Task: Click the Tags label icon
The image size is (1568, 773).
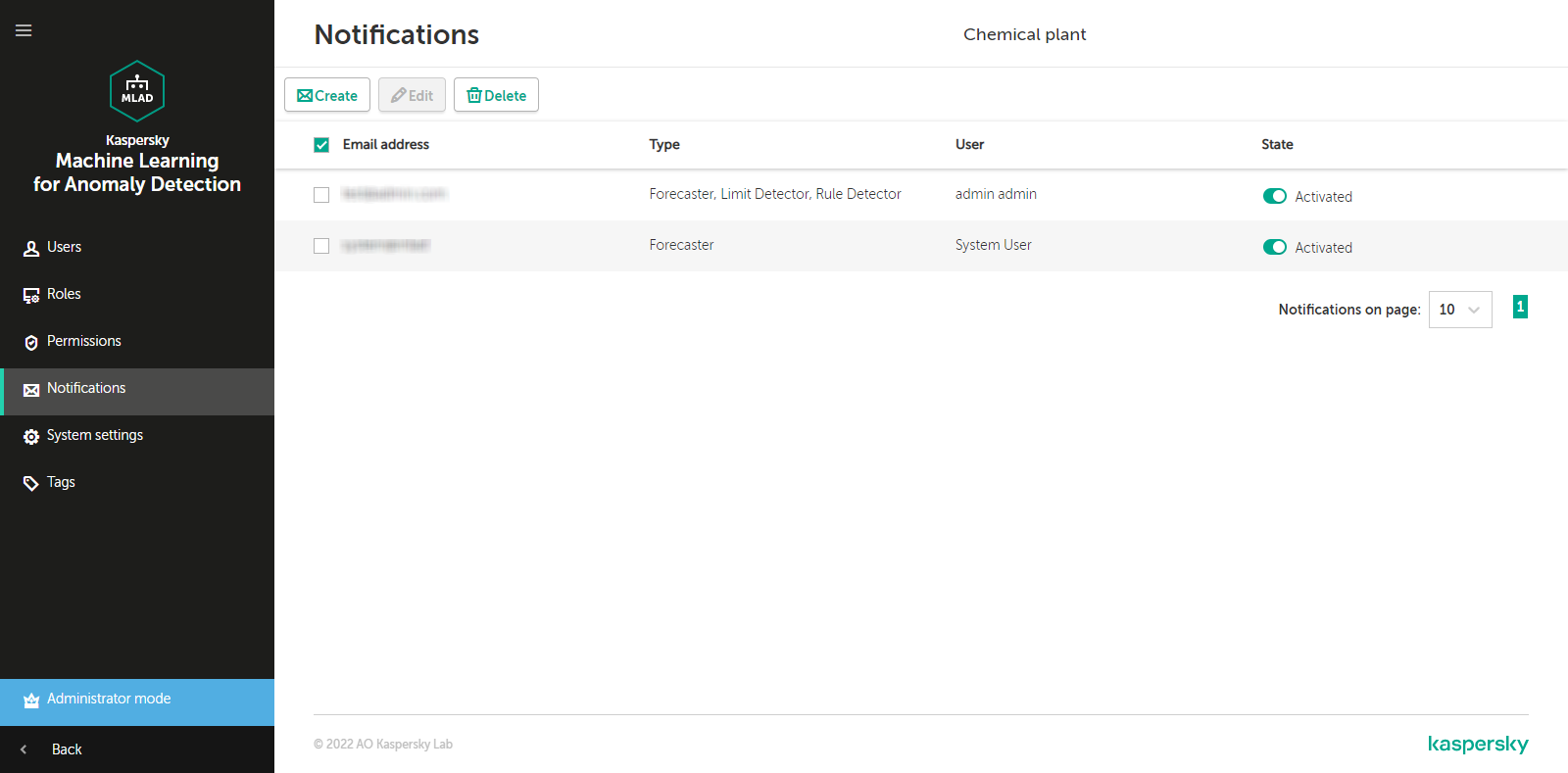Action: [31, 483]
